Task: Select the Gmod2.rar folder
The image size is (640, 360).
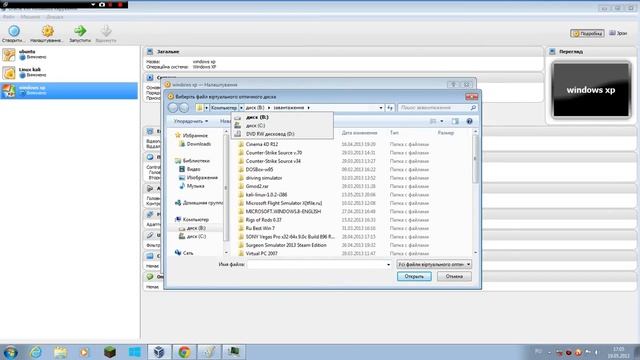Action: click(x=257, y=186)
